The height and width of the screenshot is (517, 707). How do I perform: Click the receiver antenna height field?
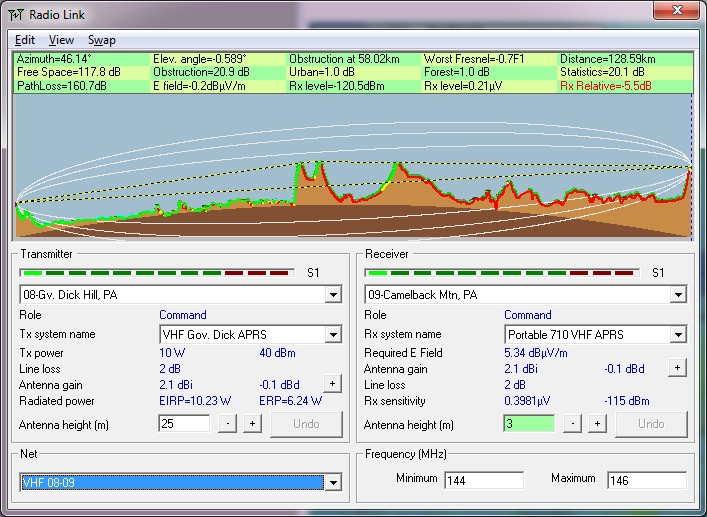529,424
